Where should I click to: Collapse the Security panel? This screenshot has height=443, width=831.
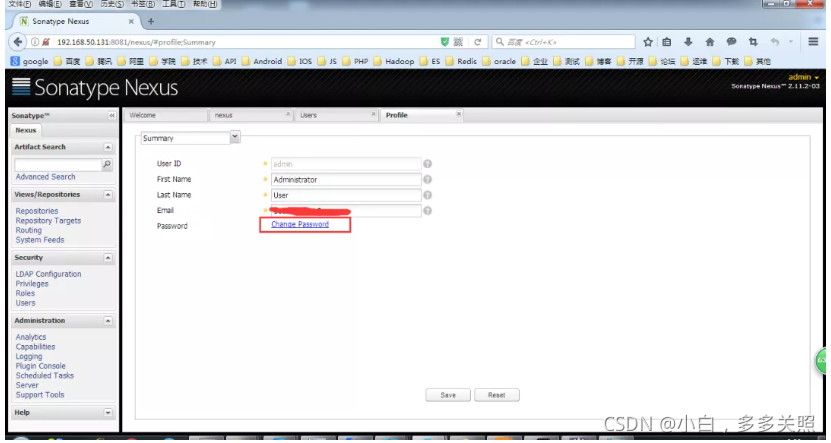coord(108,258)
